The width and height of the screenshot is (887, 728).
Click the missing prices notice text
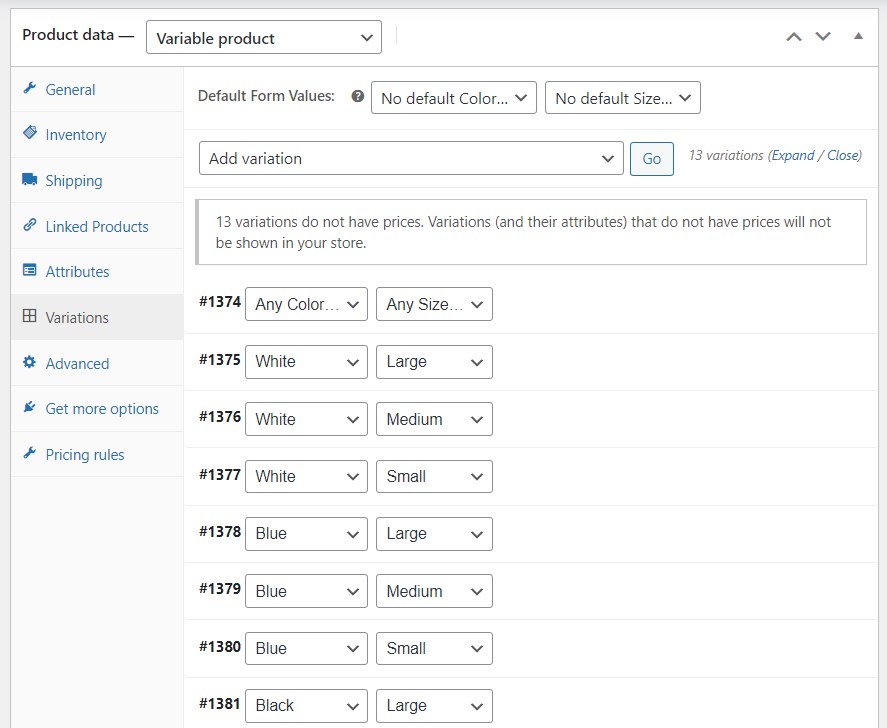tap(523, 232)
